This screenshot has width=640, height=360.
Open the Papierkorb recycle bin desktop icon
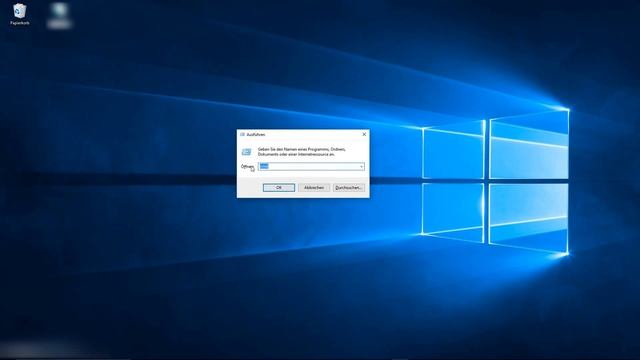coord(19,14)
